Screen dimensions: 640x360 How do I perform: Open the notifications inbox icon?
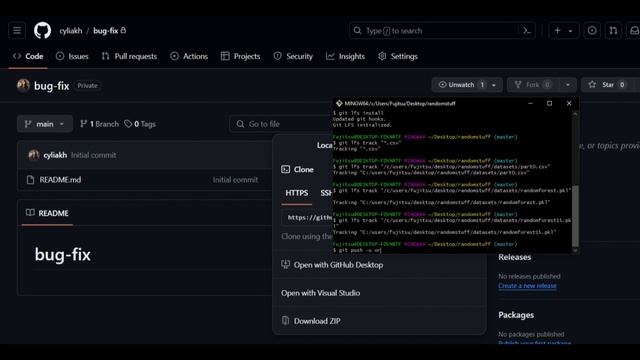(x=634, y=31)
